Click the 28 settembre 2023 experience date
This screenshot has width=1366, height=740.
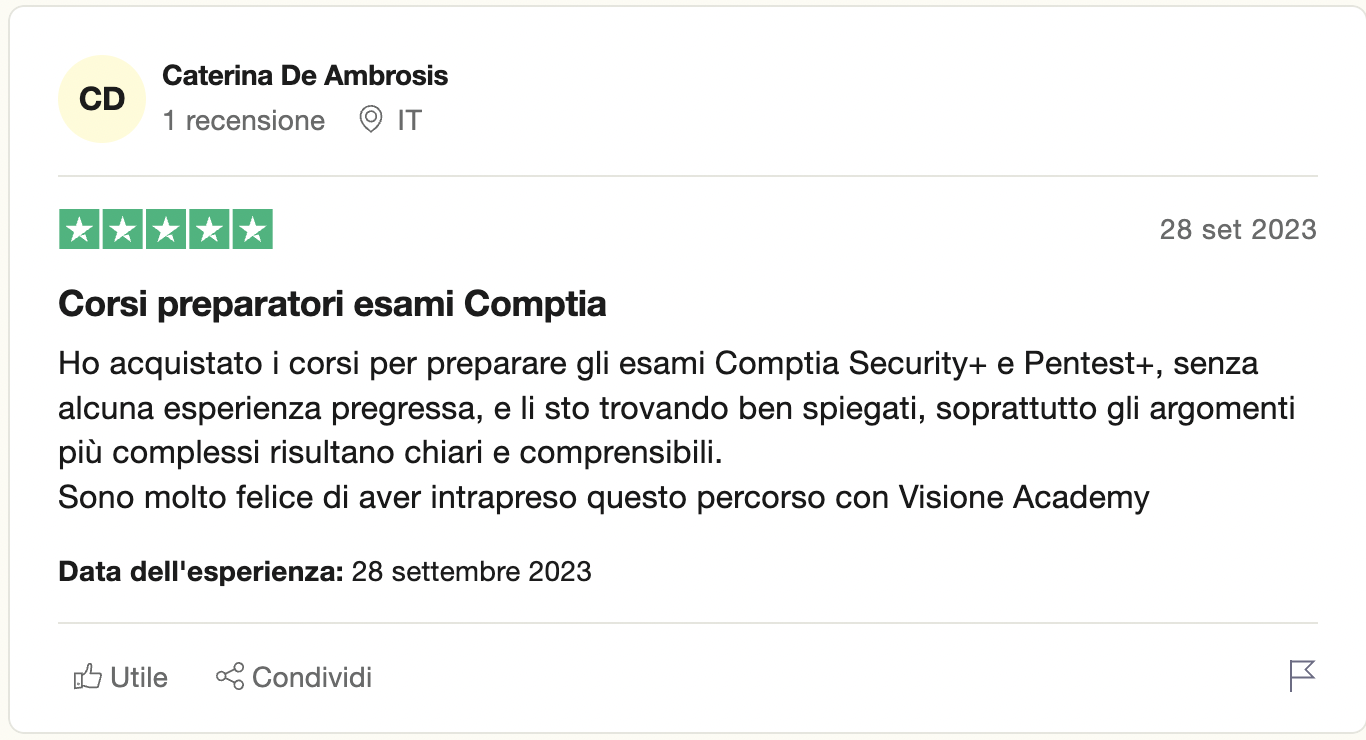[471, 572]
